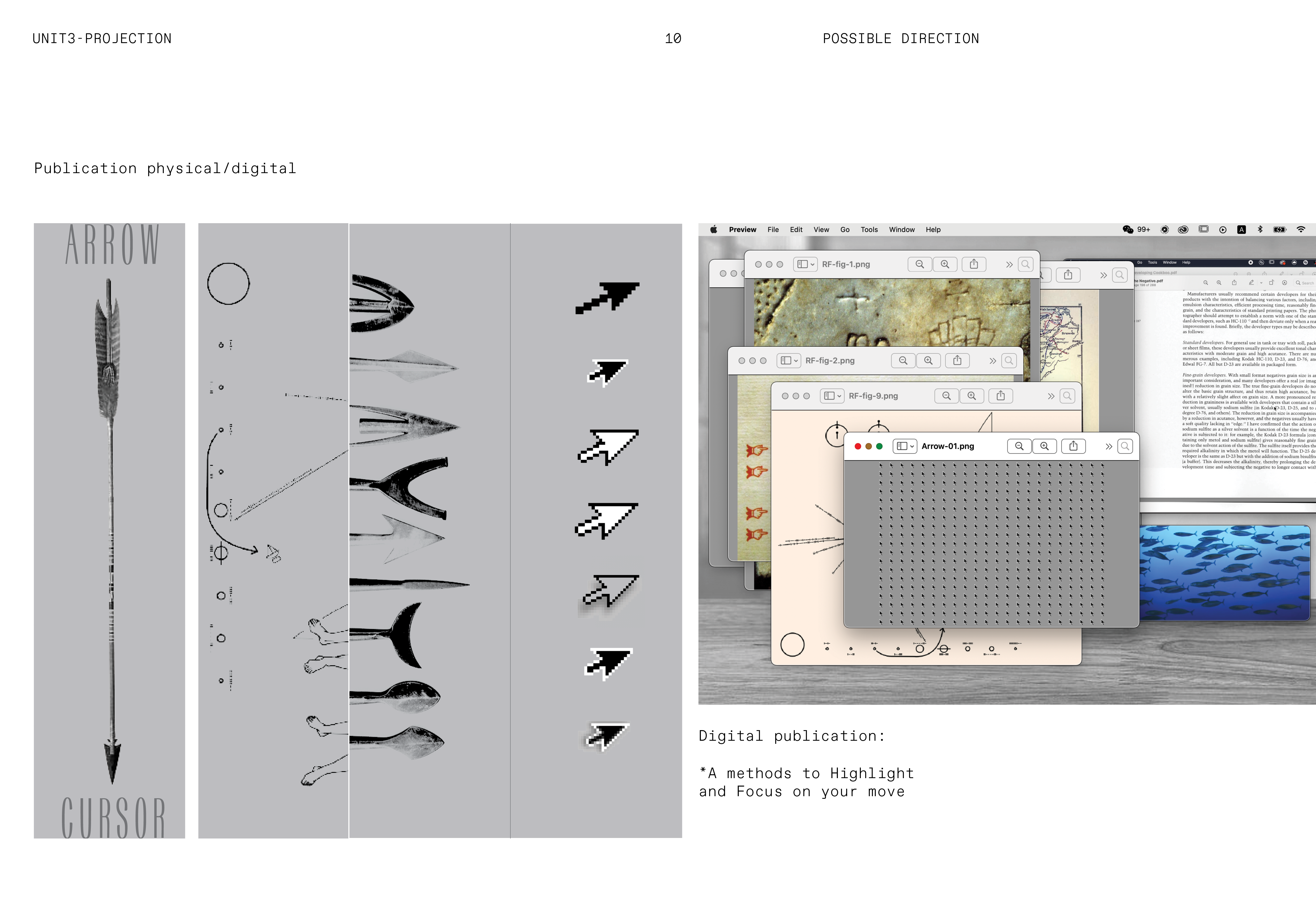The height and width of the screenshot is (903, 1316).
Task: Click the screen mirroring display icon
Action: pos(1203,229)
